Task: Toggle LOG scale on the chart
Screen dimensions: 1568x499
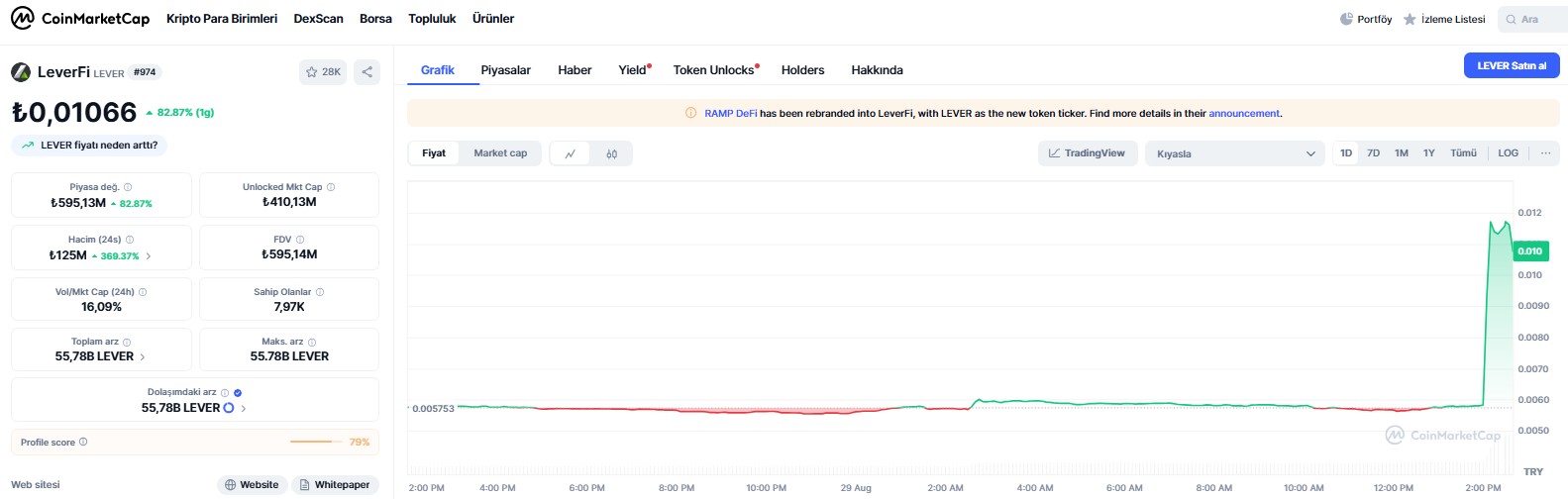Action: tap(1508, 153)
